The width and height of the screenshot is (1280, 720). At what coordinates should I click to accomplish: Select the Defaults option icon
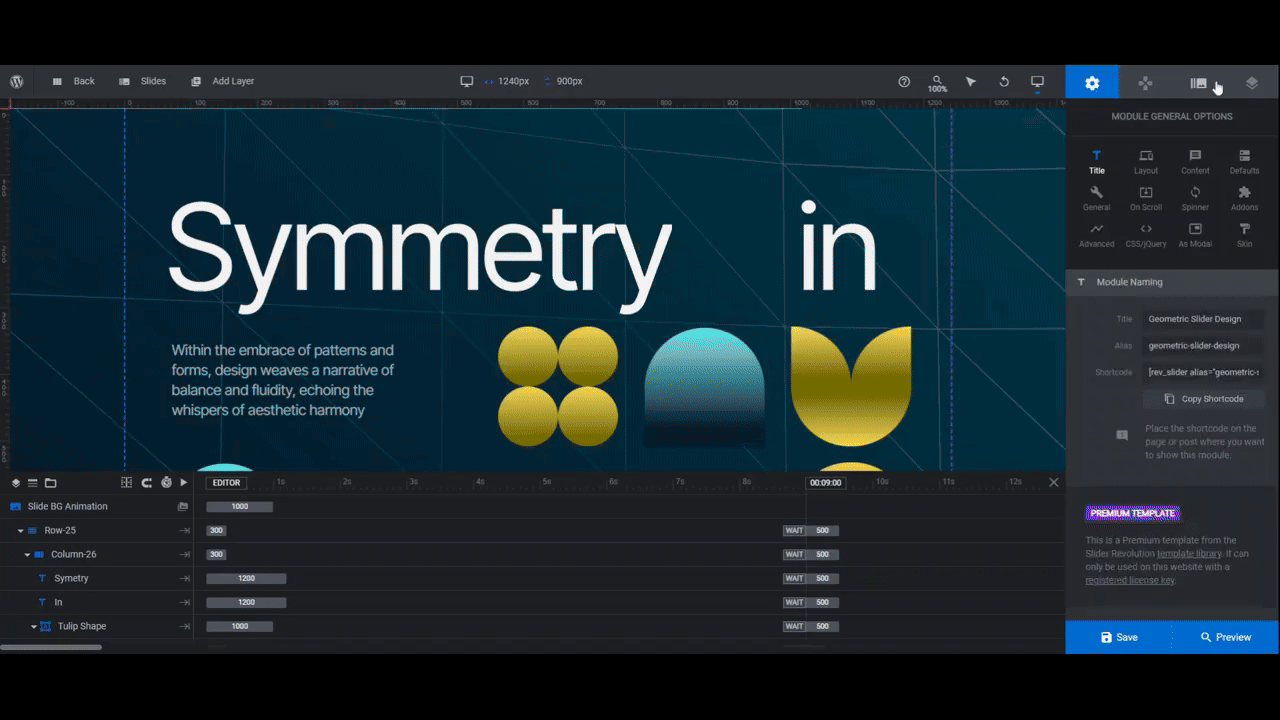point(1244,162)
